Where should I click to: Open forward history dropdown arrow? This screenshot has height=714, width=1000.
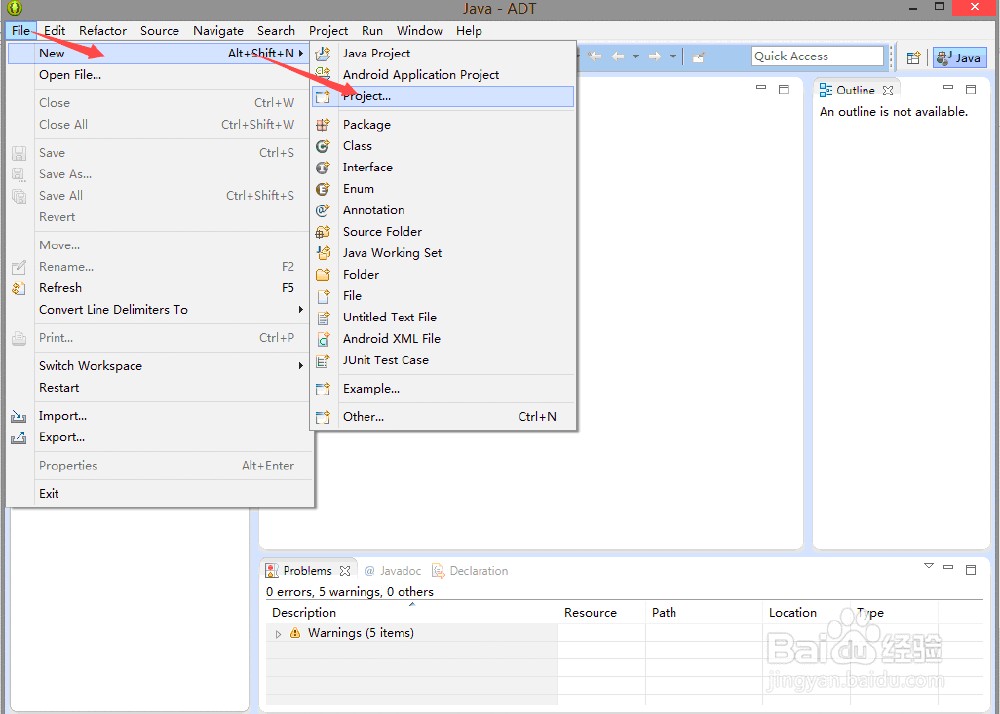672,57
